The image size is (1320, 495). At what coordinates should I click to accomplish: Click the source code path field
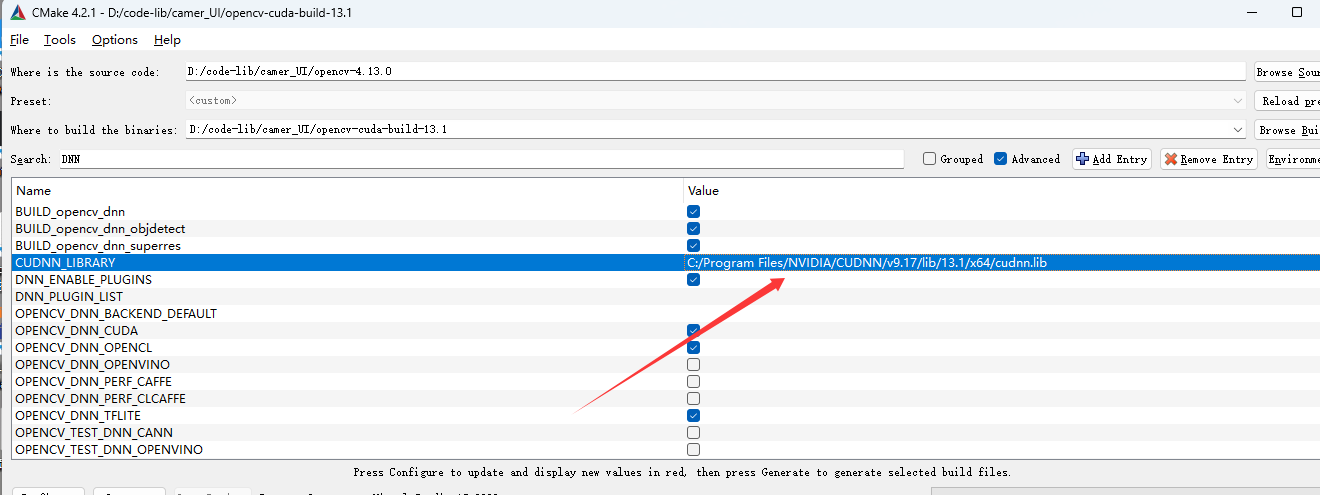tap(714, 72)
